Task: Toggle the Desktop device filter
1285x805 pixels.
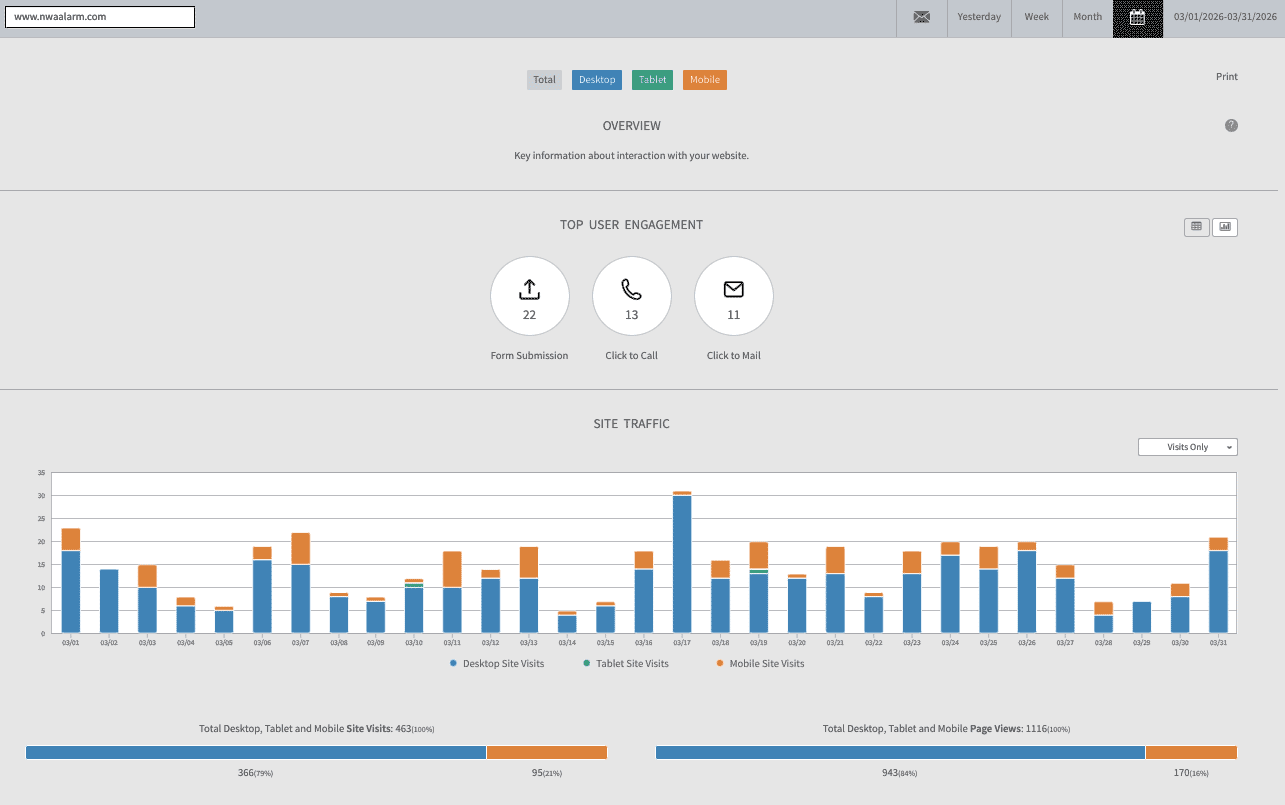Action: (597, 80)
